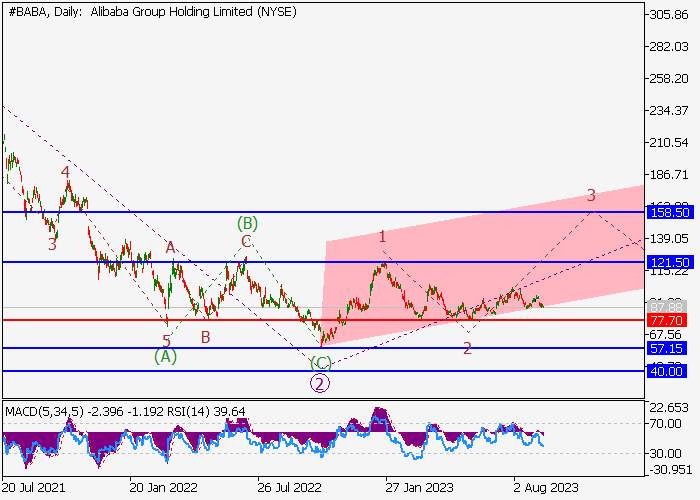700x500 pixels.
Task: Click the 258.20 price axis value
Action: click(x=669, y=79)
